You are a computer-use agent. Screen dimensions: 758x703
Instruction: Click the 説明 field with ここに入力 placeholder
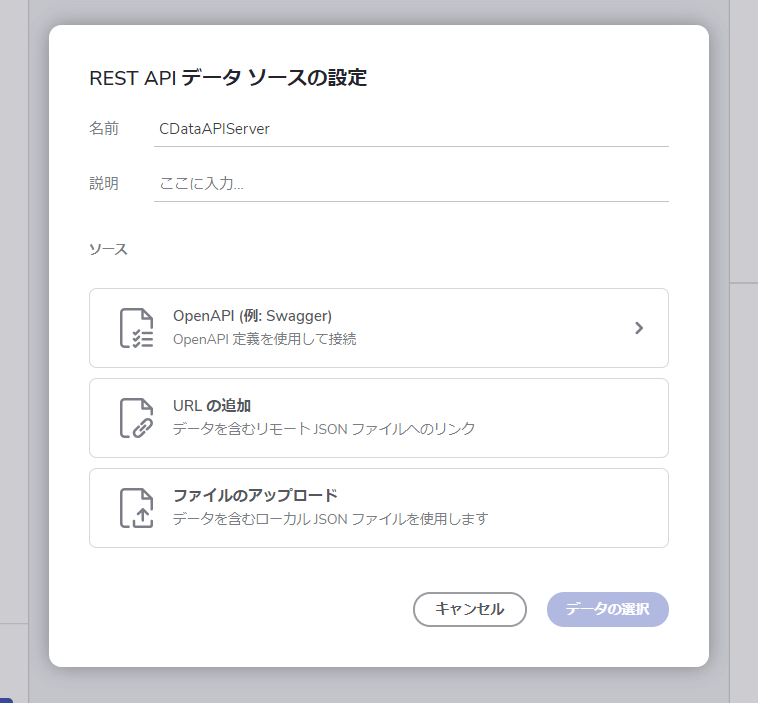(x=410, y=184)
